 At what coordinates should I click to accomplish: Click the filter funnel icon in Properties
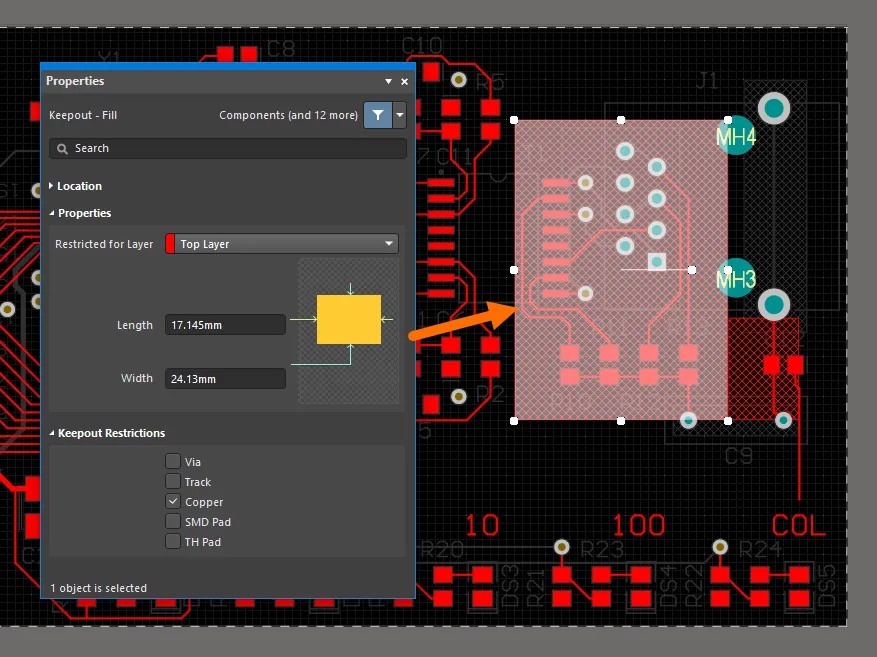click(x=378, y=115)
